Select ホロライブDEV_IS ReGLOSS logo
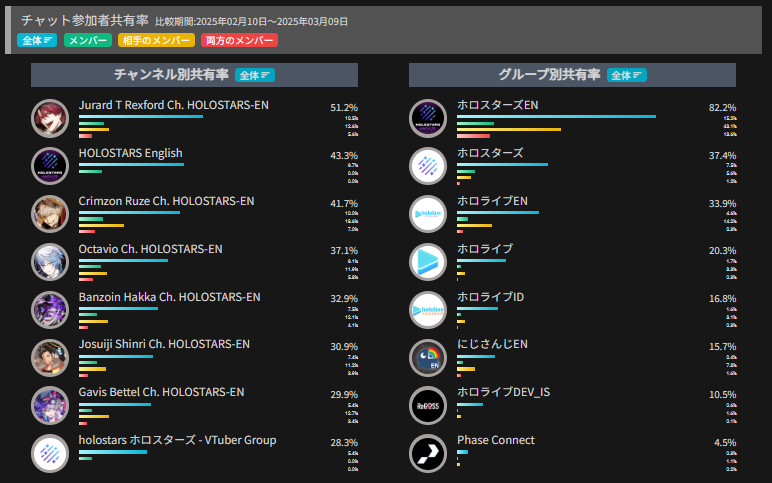The image size is (772, 483). tap(428, 406)
